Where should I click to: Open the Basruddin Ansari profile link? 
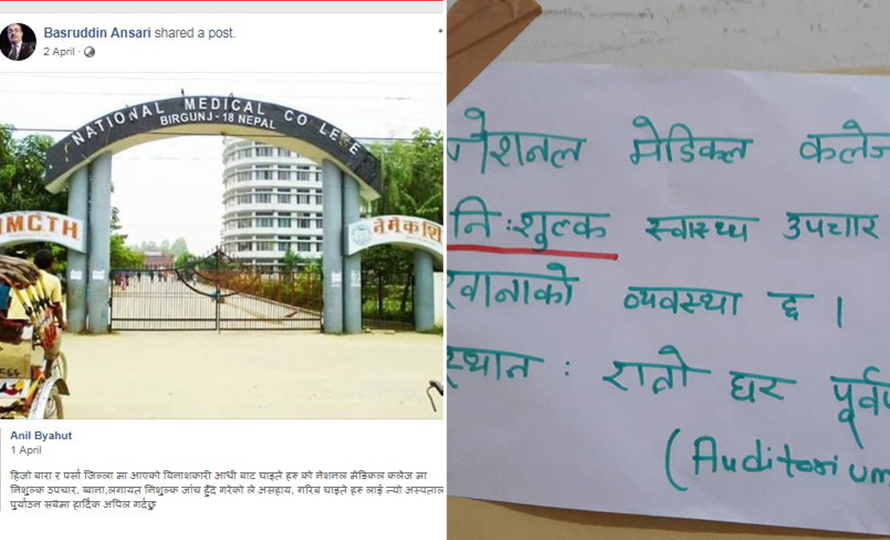coord(97,33)
